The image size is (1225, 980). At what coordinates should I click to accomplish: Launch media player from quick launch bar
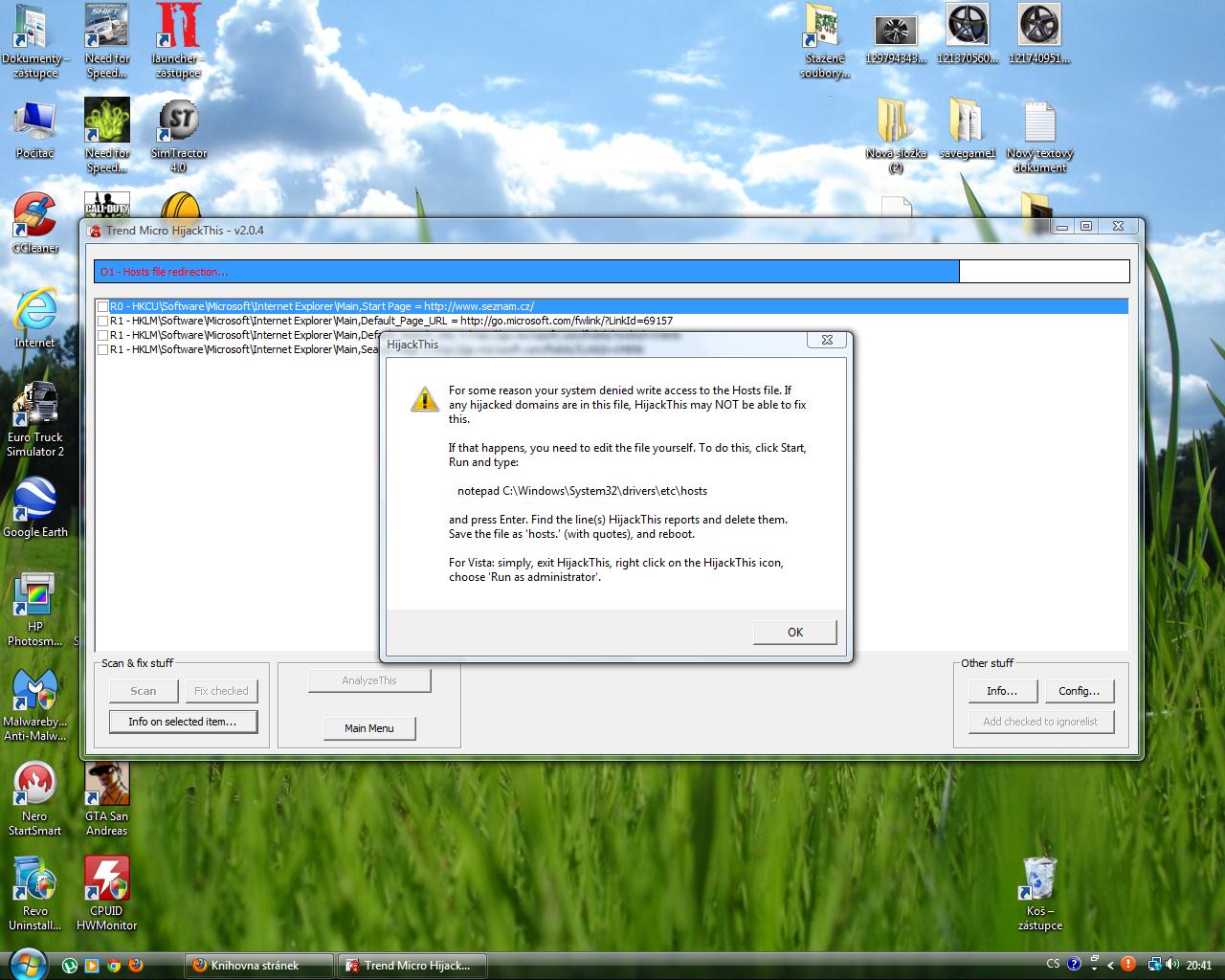[92, 966]
